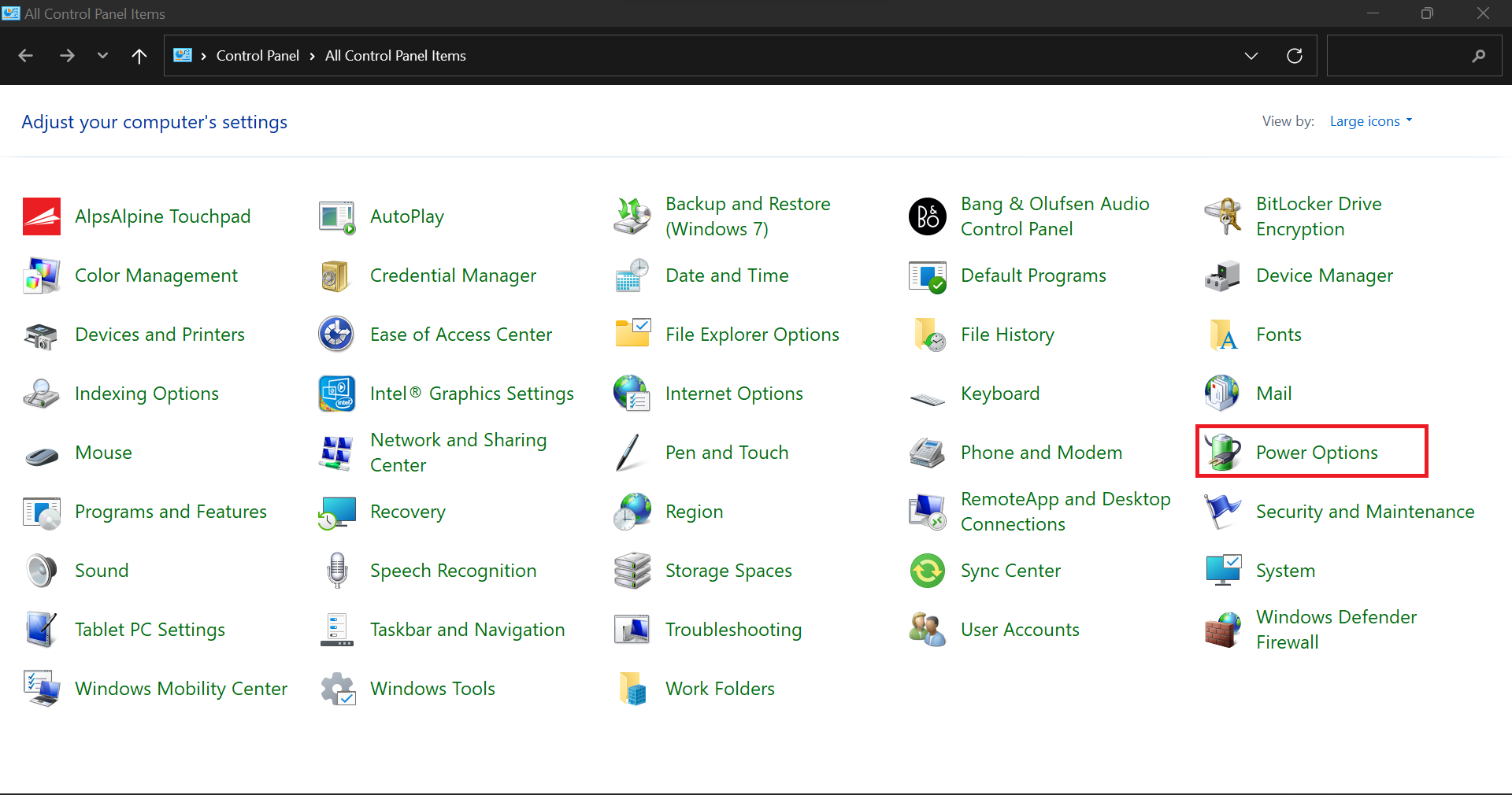The width and height of the screenshot is (1512, 795).
Task: Open Tablet PC Settings link
Action: (x=150, y=630)
